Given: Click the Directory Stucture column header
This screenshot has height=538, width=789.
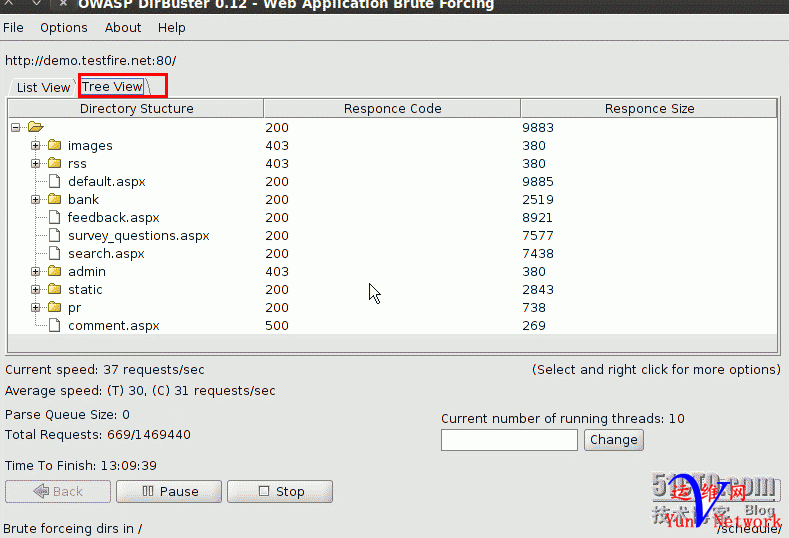Looking at the screenshot, I should tap(136, 109).
